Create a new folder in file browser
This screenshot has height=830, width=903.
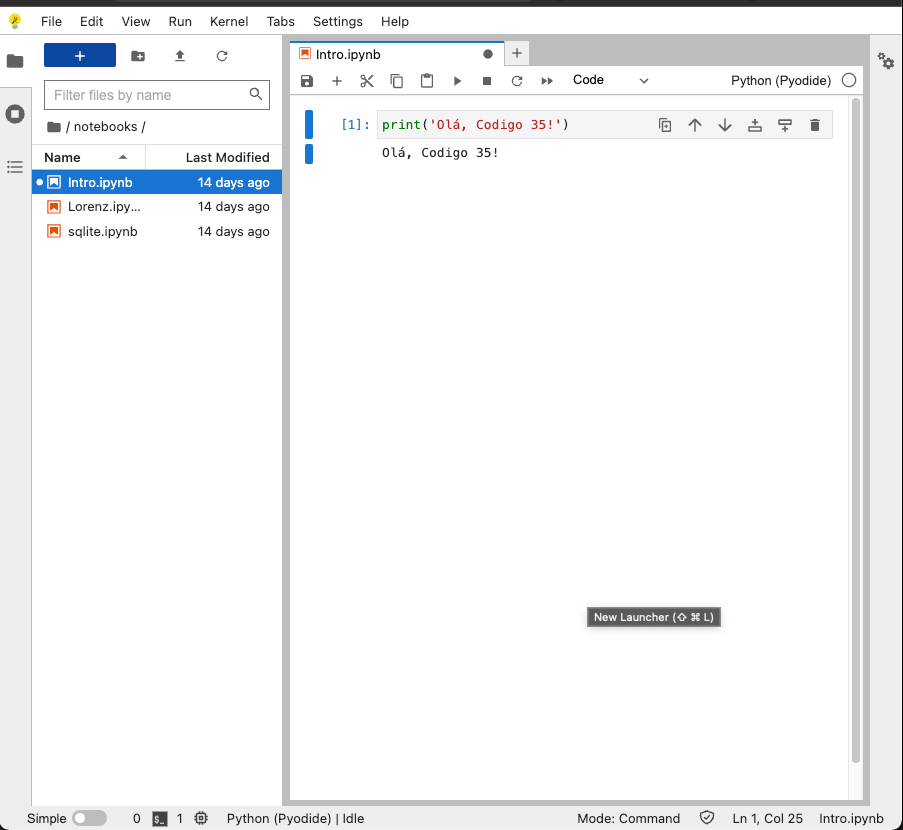tap(138, 56)
